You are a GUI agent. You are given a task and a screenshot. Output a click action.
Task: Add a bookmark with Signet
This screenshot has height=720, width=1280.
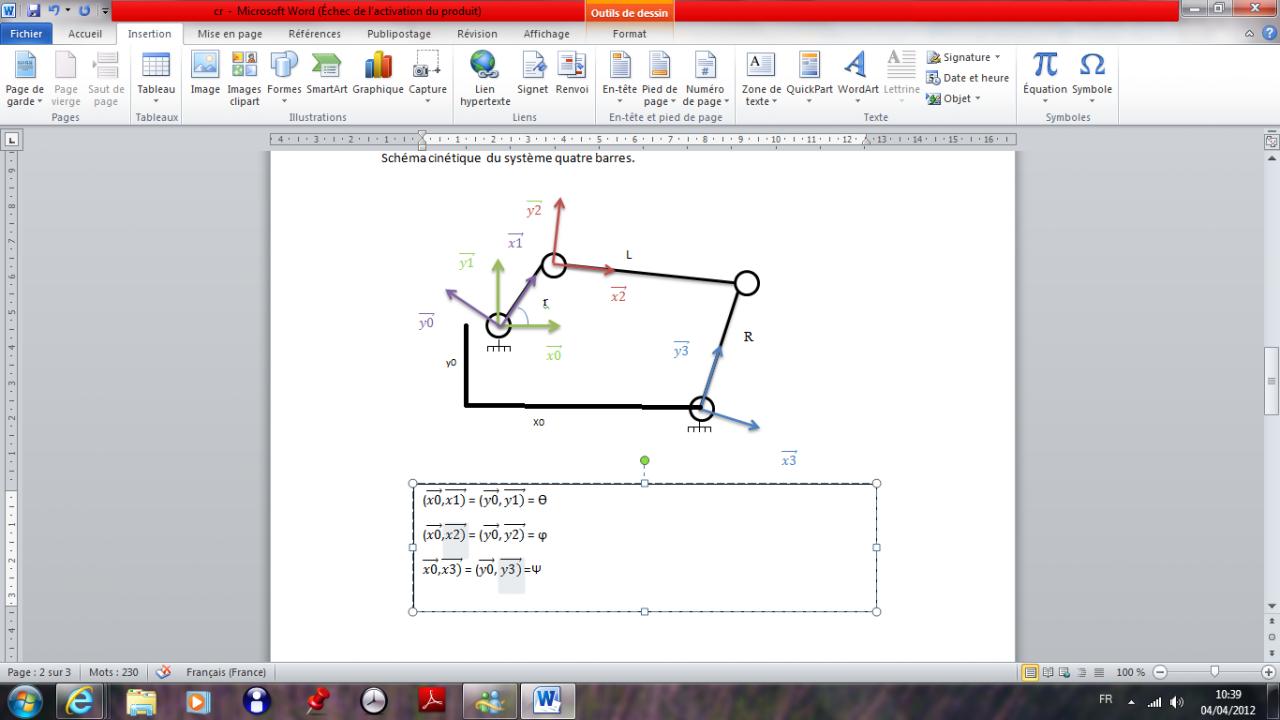pos(533,74)
